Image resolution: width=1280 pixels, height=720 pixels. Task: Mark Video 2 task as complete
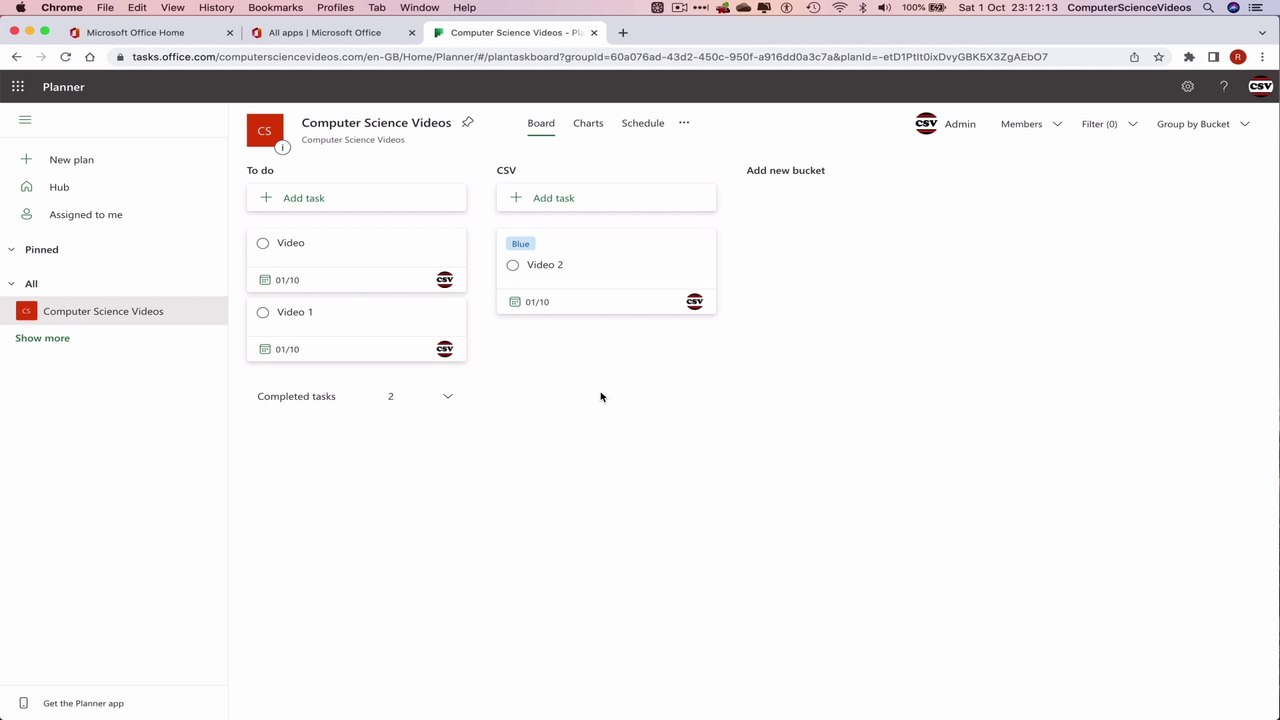(513, 265)
